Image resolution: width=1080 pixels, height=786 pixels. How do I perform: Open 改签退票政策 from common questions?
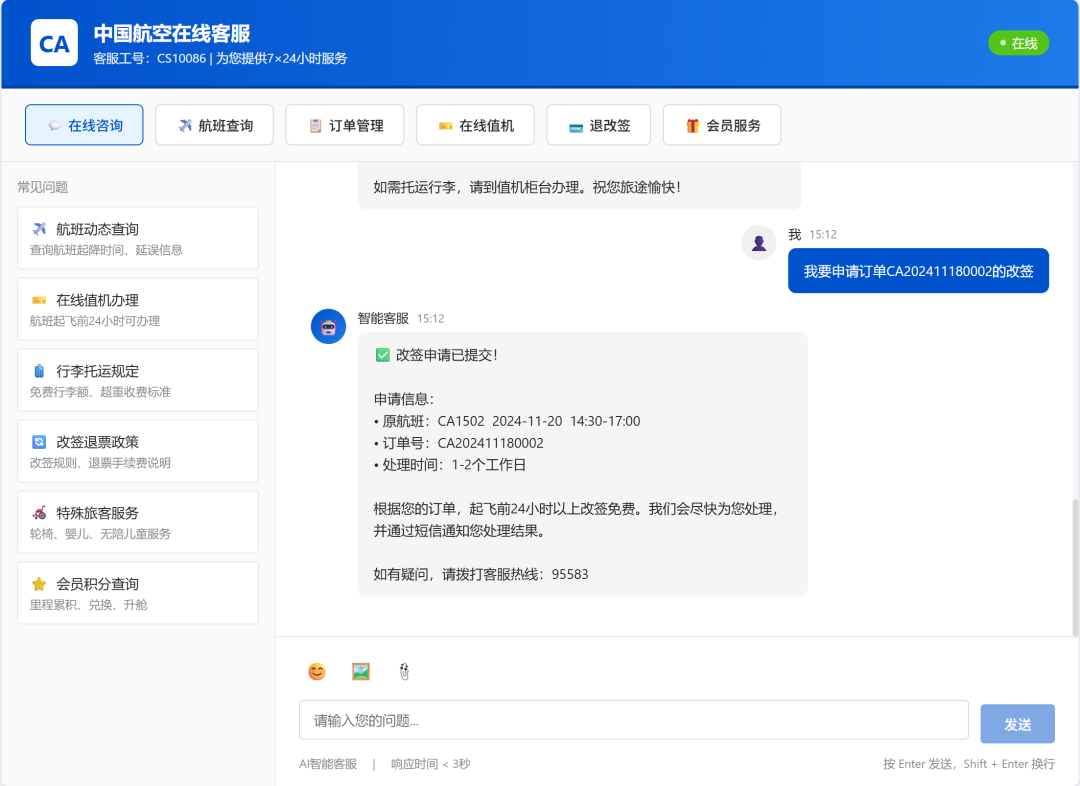(137, 451)
